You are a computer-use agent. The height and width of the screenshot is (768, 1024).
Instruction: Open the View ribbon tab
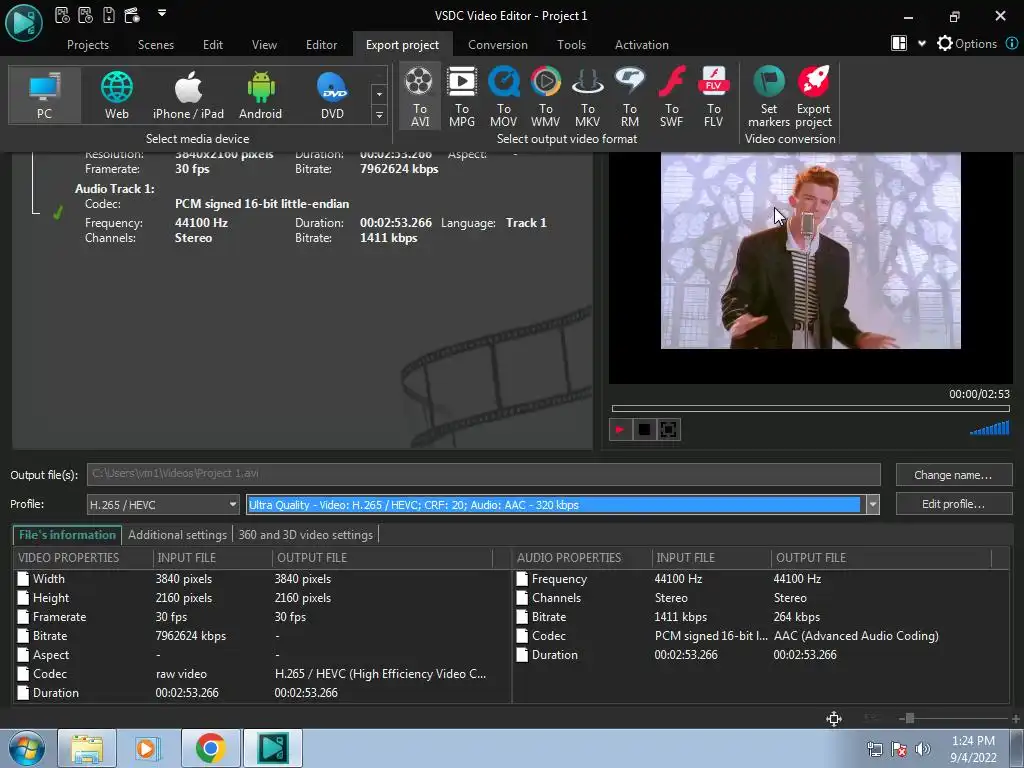tap(264, 44)
